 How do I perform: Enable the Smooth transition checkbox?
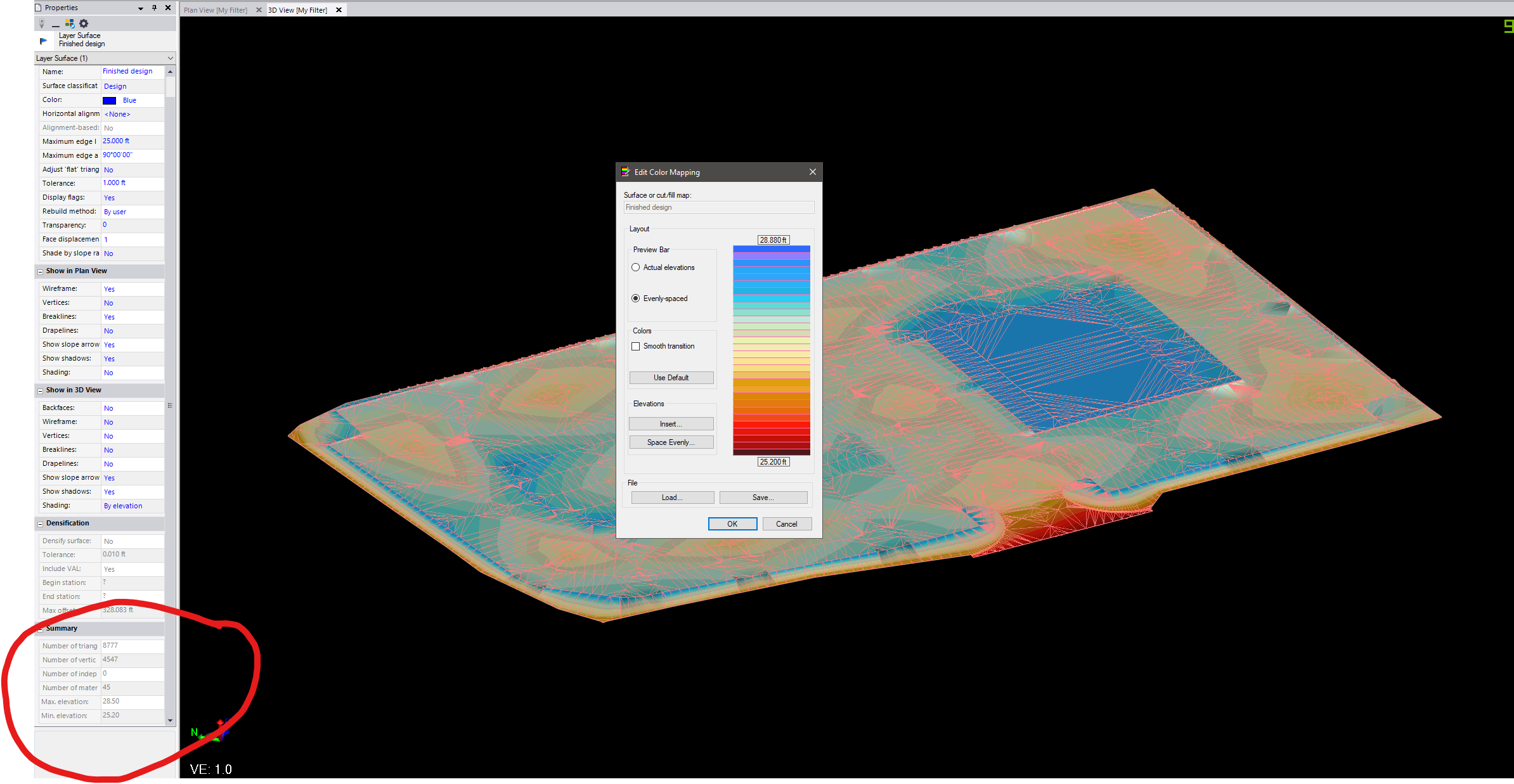pyautogui.click(x=635, y=346)
